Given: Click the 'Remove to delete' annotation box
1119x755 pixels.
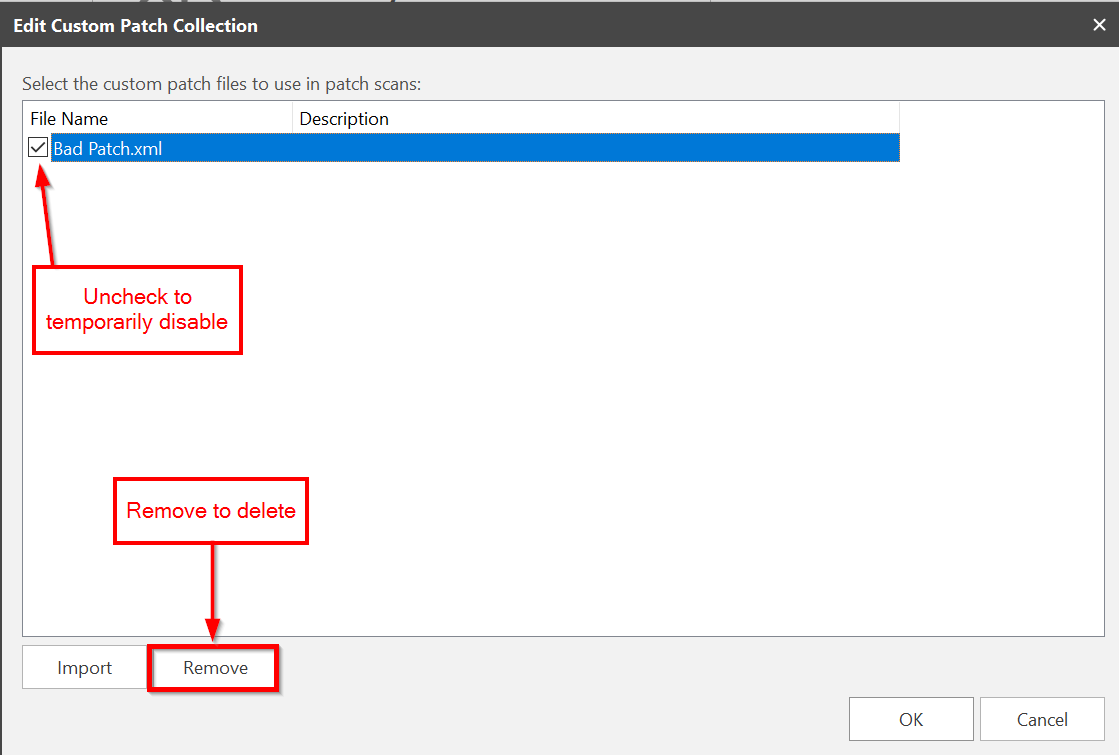Looking at the screenshot, I should (x=211, y=511).
